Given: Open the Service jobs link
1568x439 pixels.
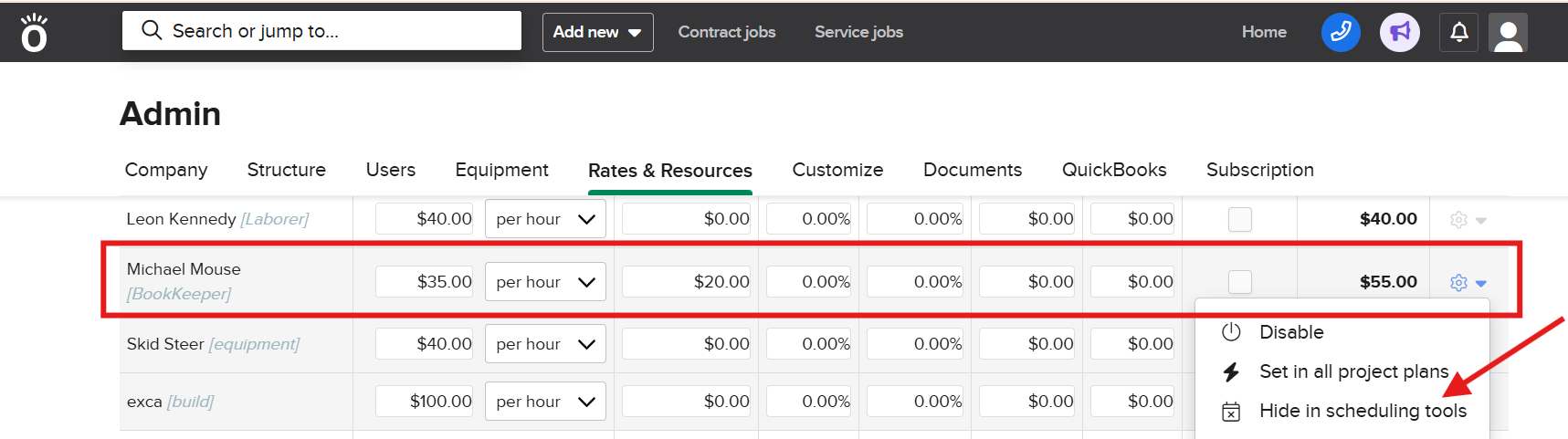Looking at the screenshot, I should pyautogui.click(x=858, y=32).
